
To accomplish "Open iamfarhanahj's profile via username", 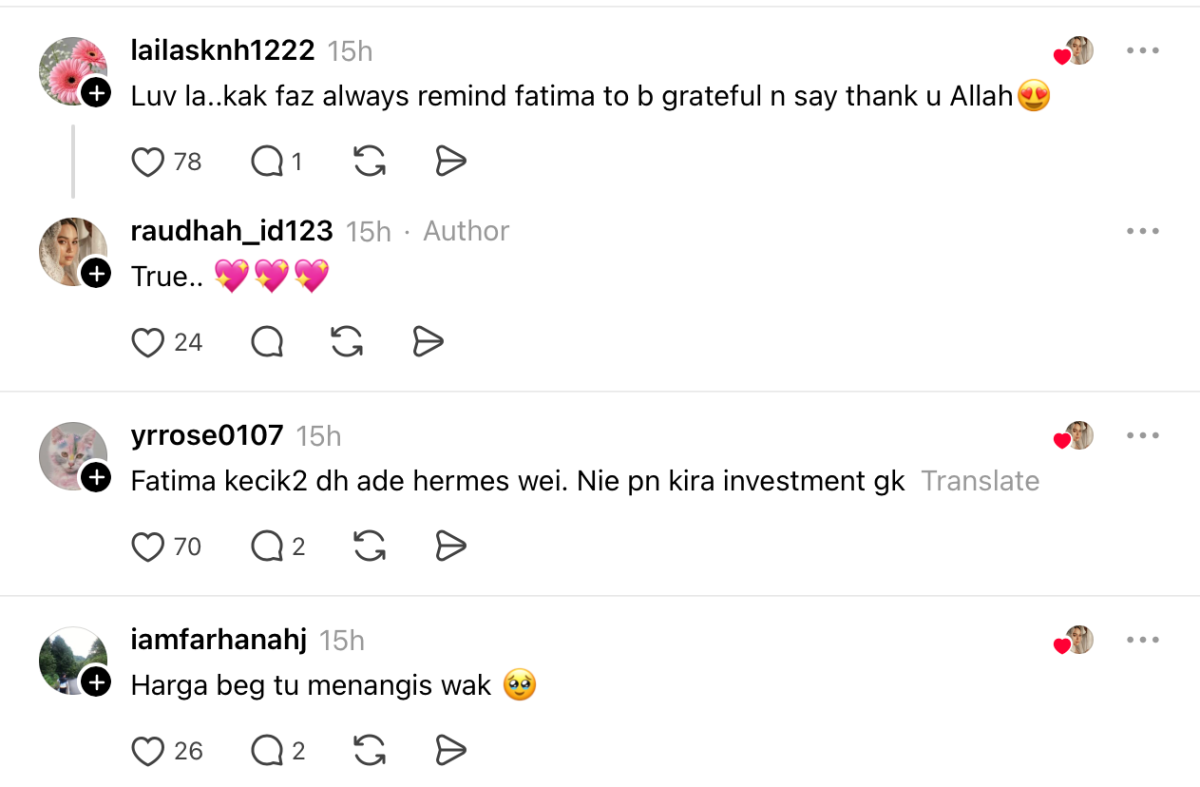I will (x=218, y=640).
